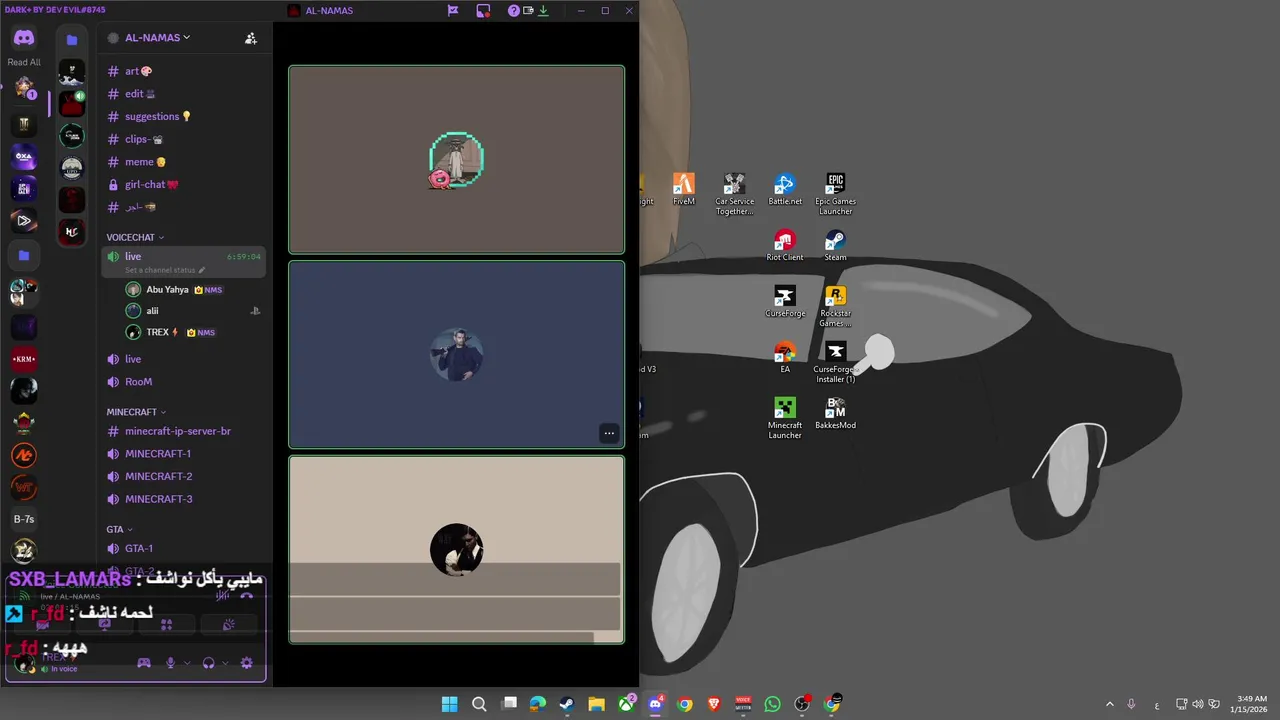
Task: Join the live voice channel above RooM
Action: 185,359
